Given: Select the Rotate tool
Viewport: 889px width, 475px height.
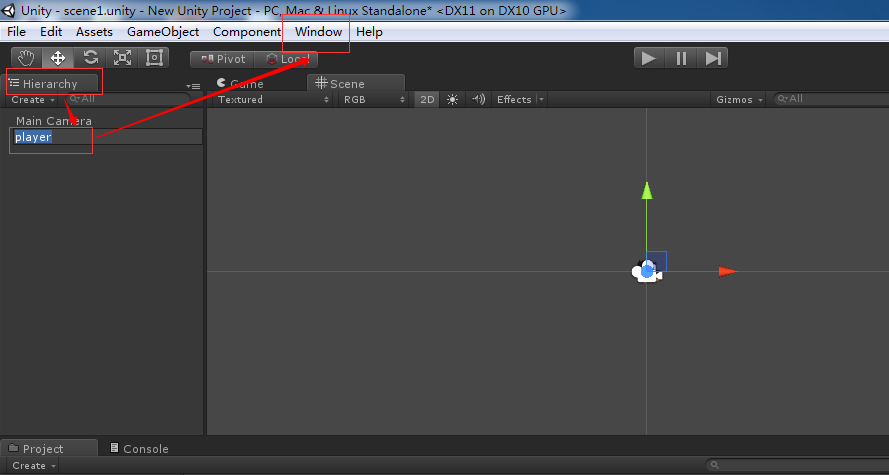Looking at the screenshot, I should (x=90, y=58).
